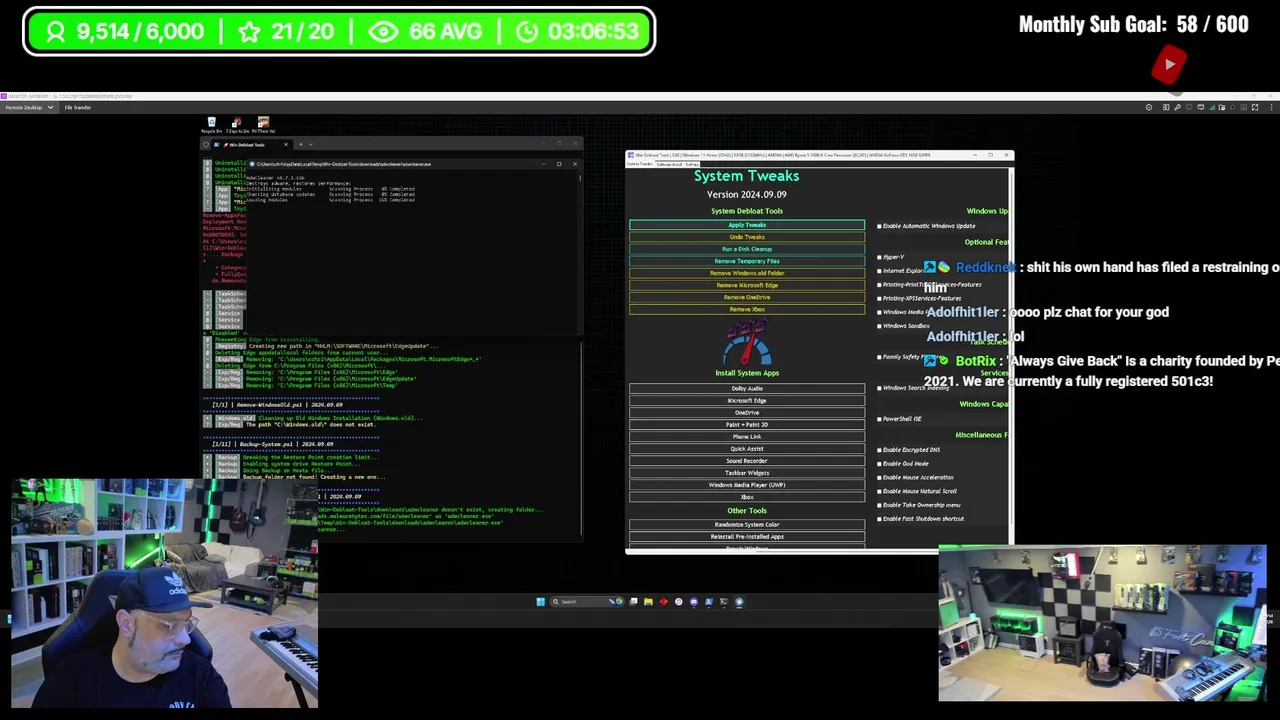Image resolution: width=1280 pixels, height=720 pixels.
Task: Toggle Enable Automatic Windows Update checkbox
Action: tap(880, 226)
